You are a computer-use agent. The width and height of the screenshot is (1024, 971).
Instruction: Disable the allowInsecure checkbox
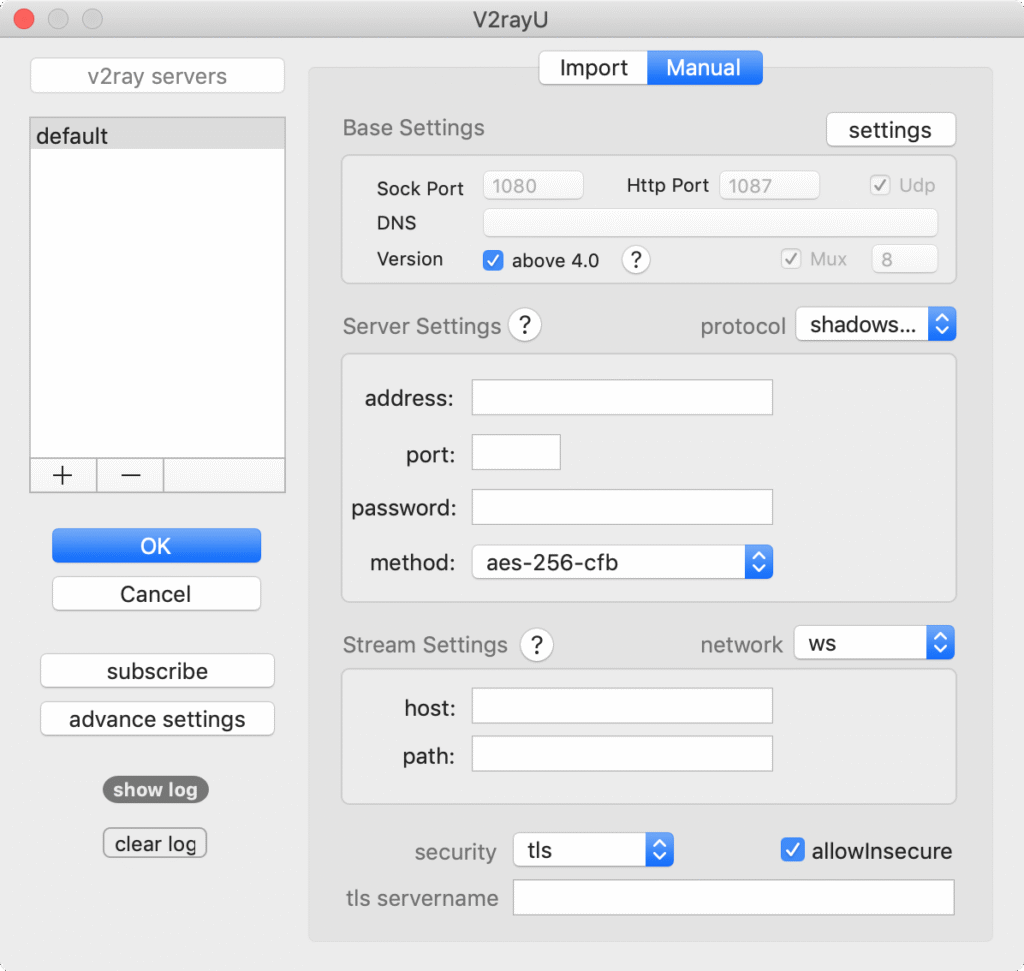point(792,851)
